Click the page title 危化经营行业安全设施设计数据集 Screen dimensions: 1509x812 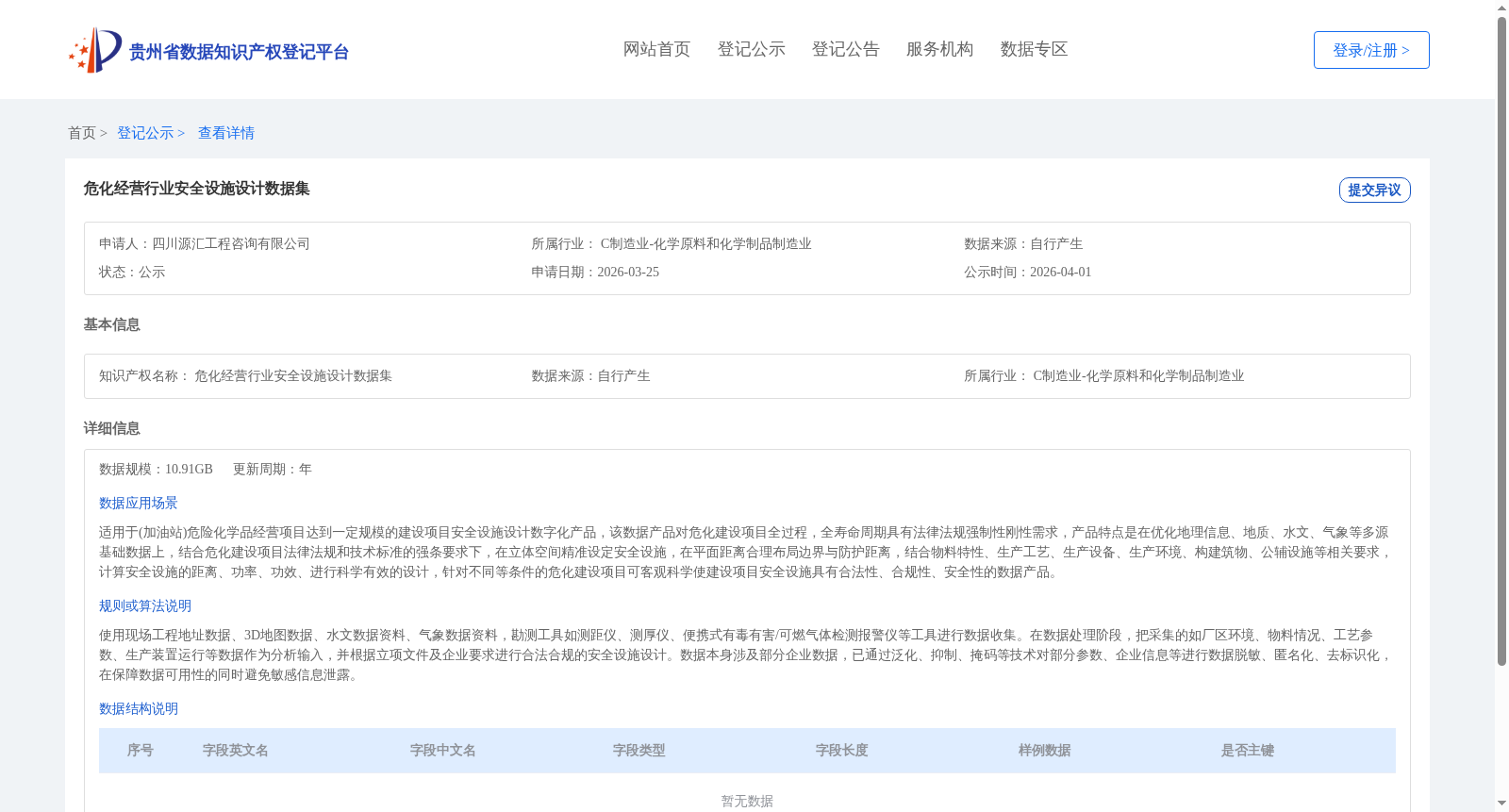(x=196, y=189)
